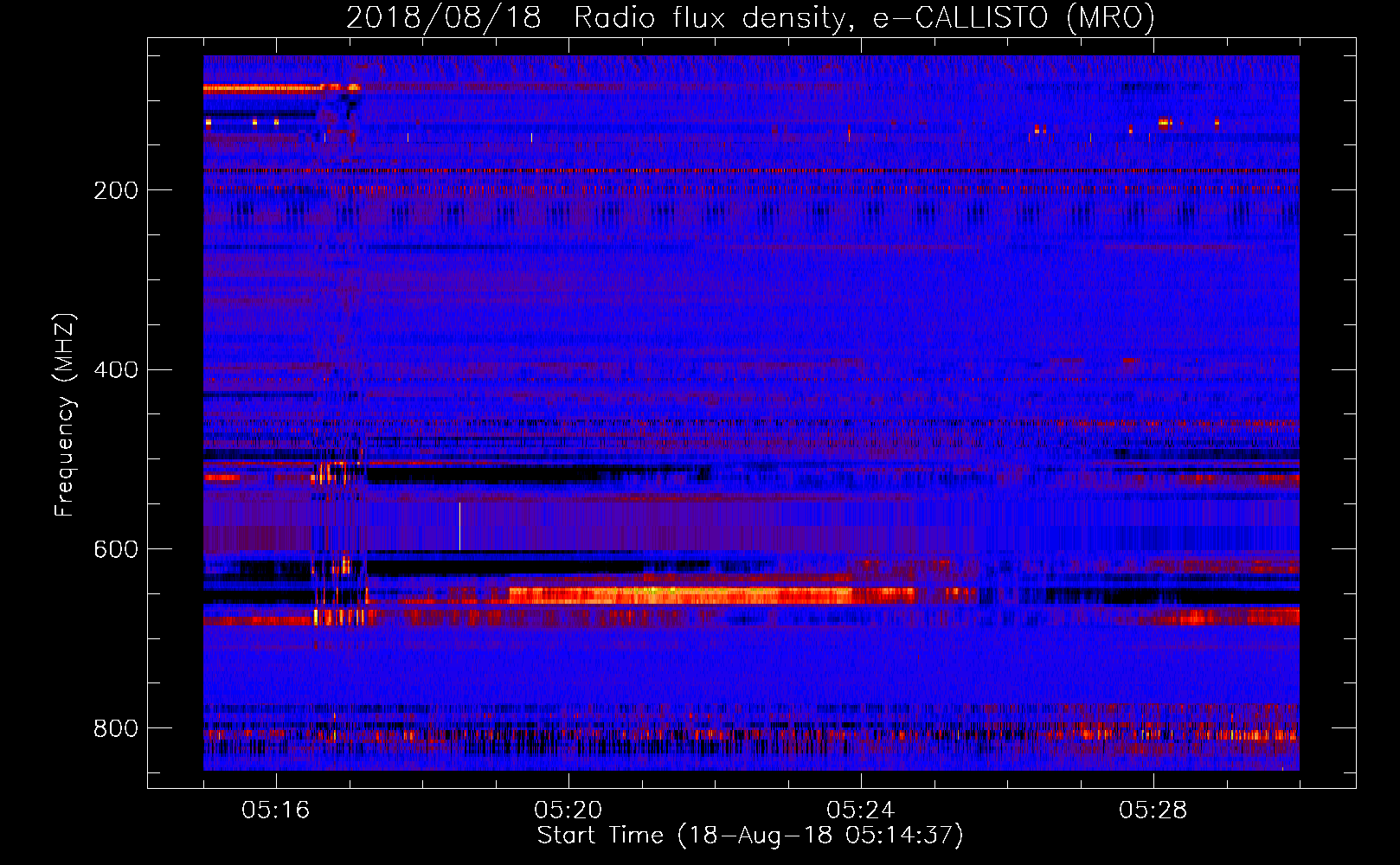Click the Start Time axis label
Screen dimensions: 1400x865
click(x=750, y=836)
